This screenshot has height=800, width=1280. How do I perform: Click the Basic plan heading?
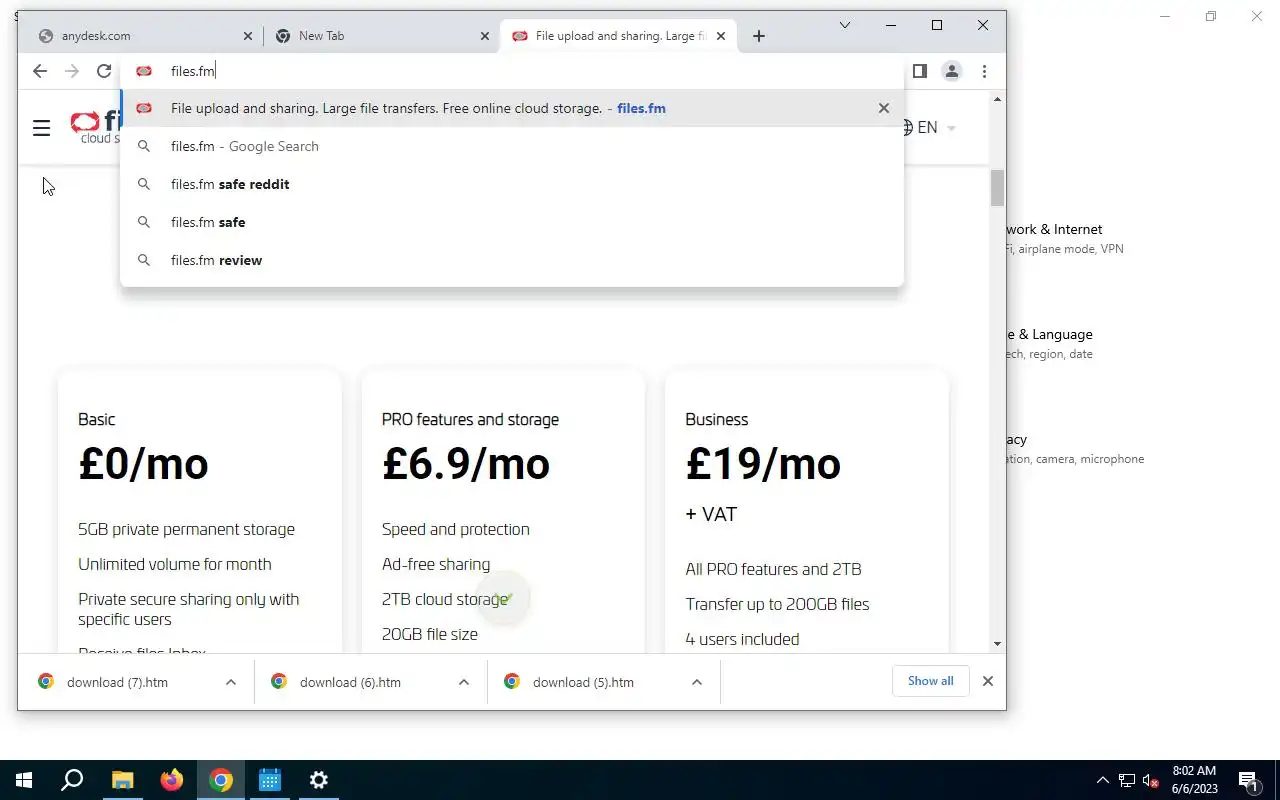[x=97, y=419]
